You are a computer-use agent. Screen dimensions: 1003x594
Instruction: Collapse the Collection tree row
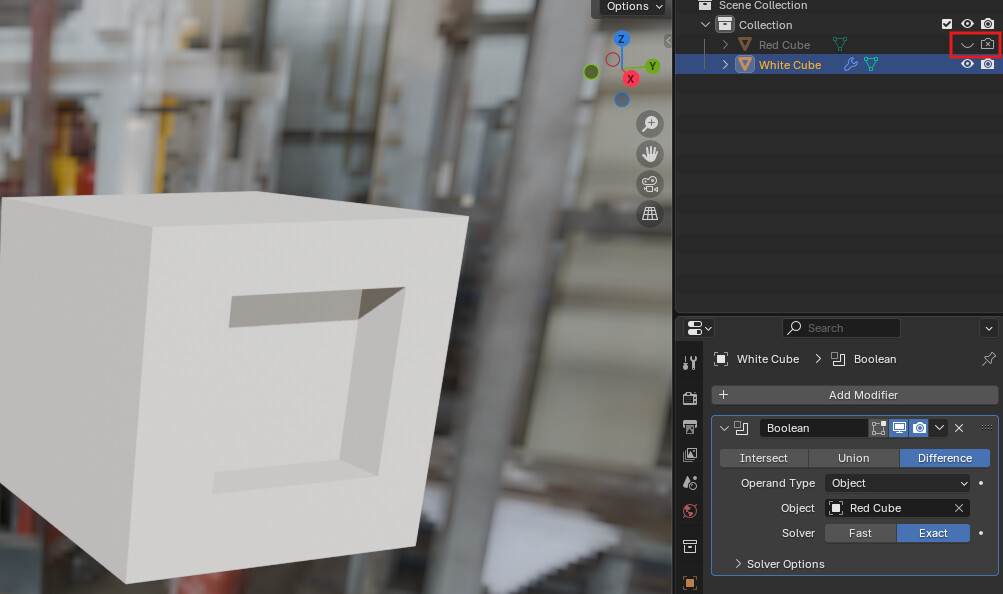coord(705,24)
